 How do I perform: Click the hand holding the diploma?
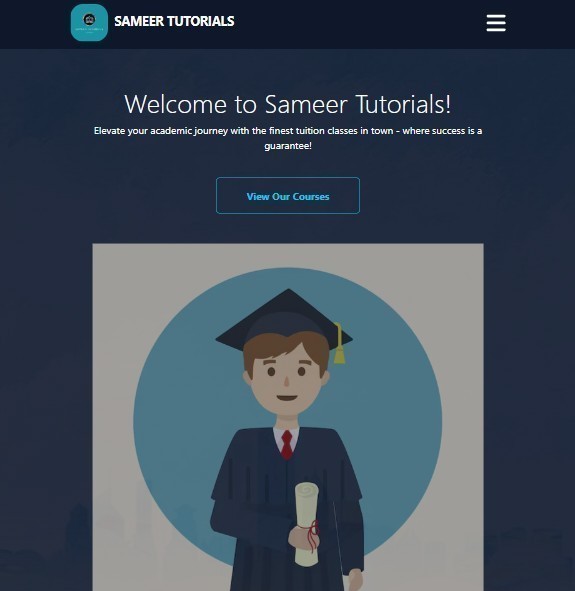301,537
